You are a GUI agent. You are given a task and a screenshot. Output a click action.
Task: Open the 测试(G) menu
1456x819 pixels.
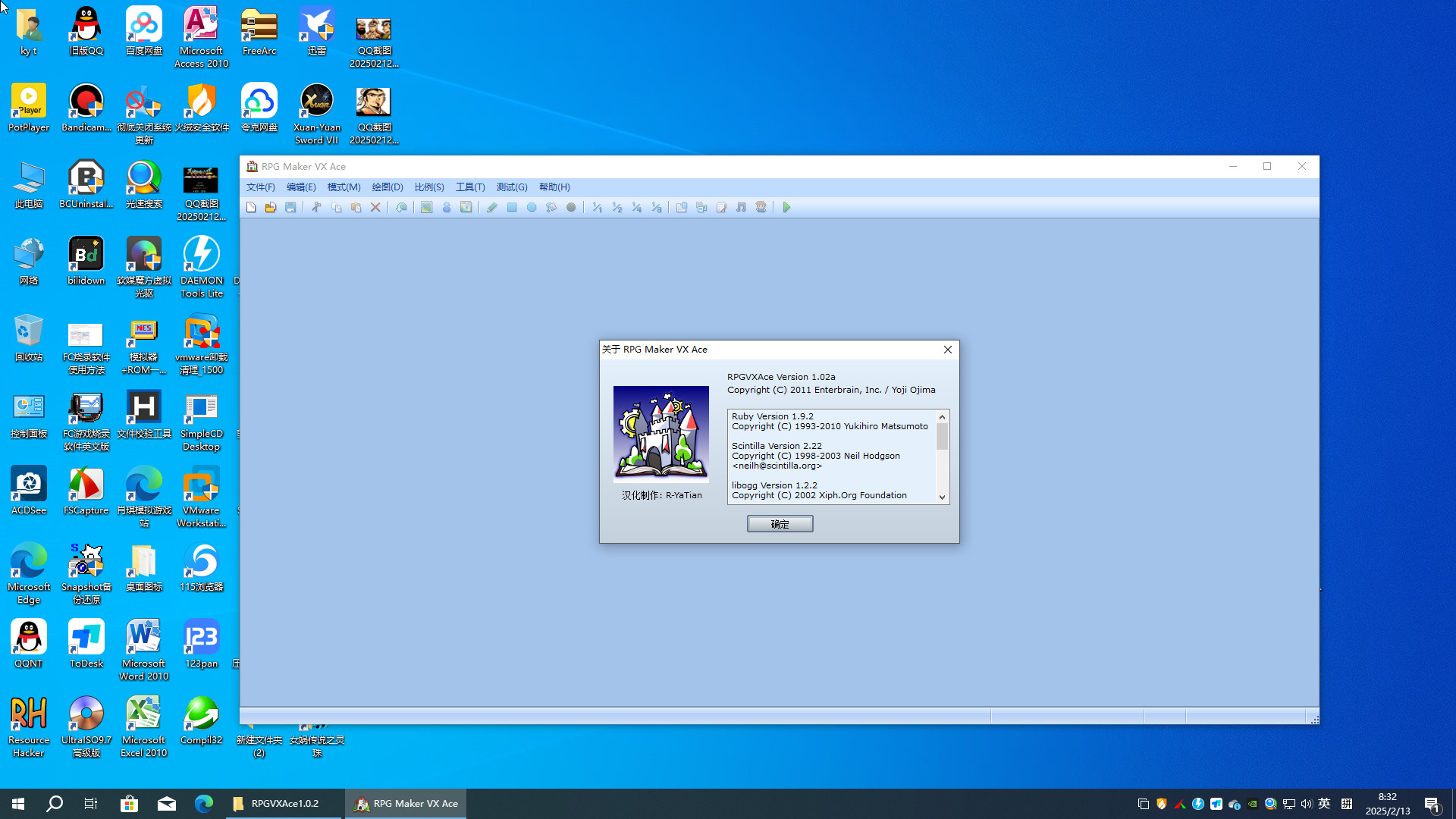[x=512, y=187]
